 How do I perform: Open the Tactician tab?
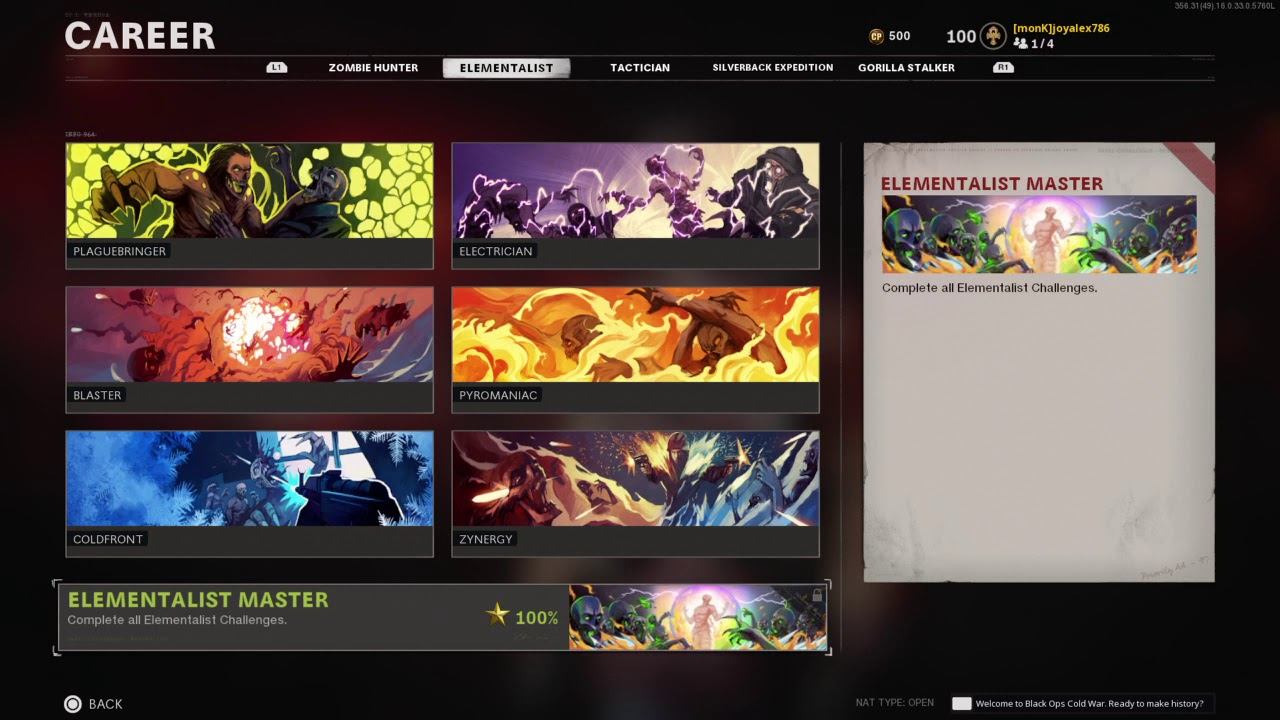[x=640, y=68]
